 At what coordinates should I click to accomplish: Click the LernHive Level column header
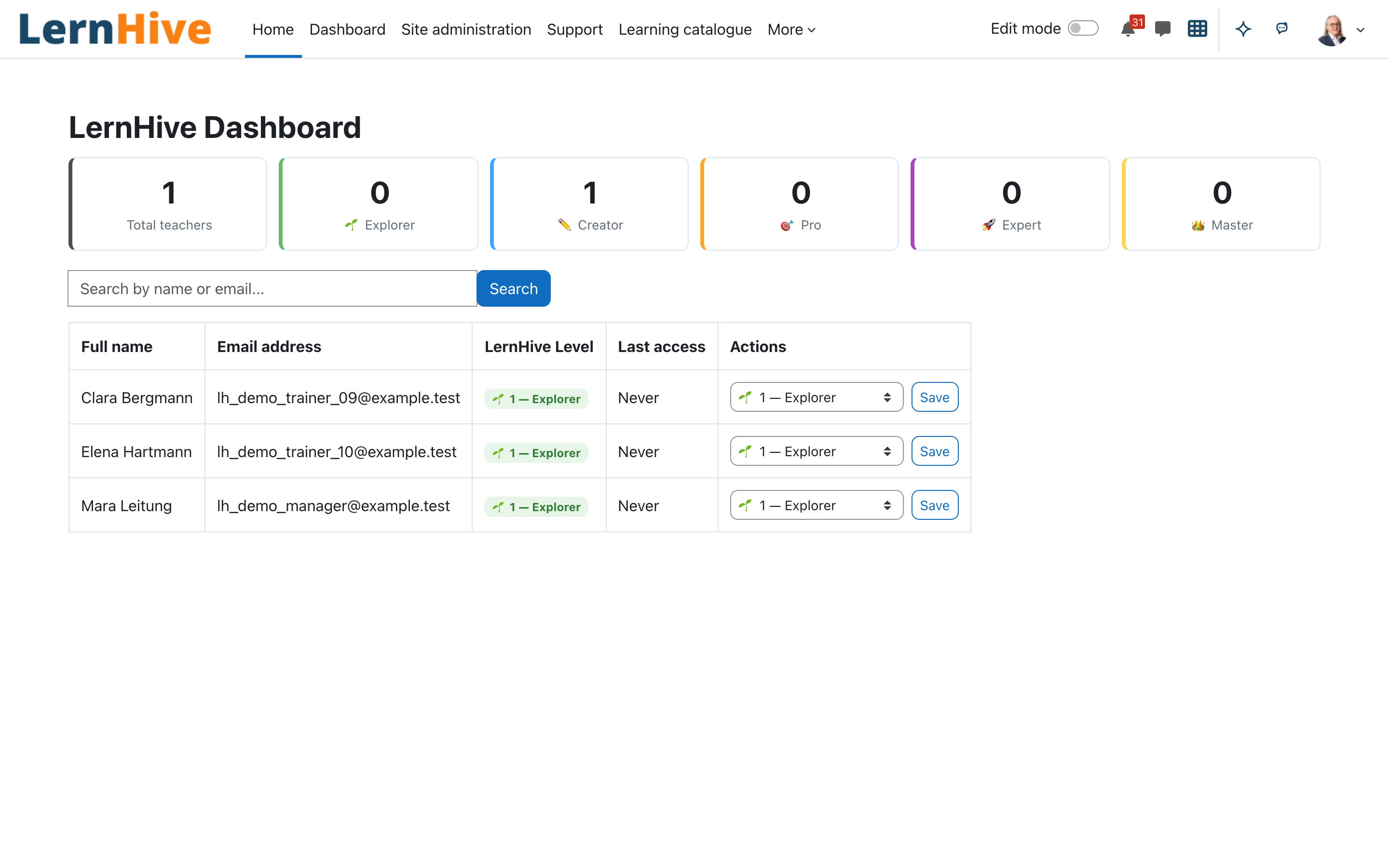click(539, 346)
